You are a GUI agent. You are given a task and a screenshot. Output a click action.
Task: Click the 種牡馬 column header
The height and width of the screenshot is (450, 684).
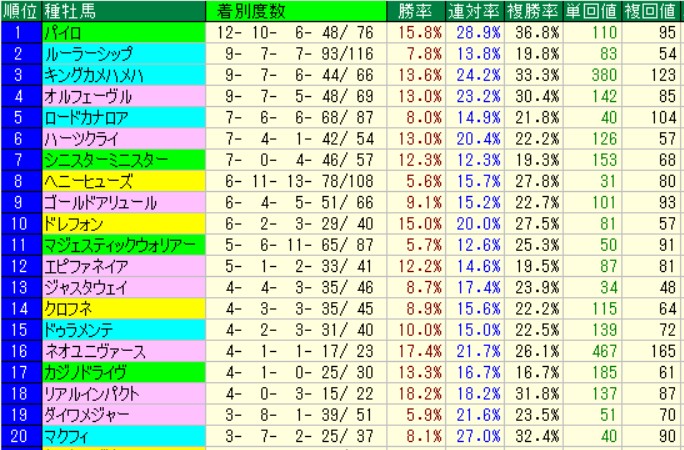[123, 11]
